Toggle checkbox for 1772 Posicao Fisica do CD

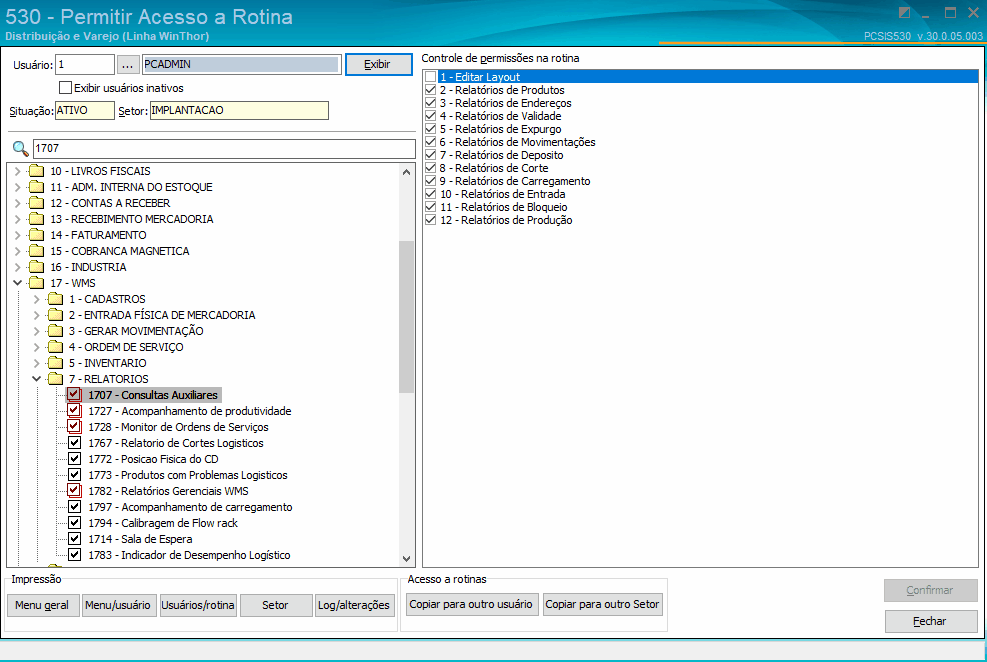74,459
